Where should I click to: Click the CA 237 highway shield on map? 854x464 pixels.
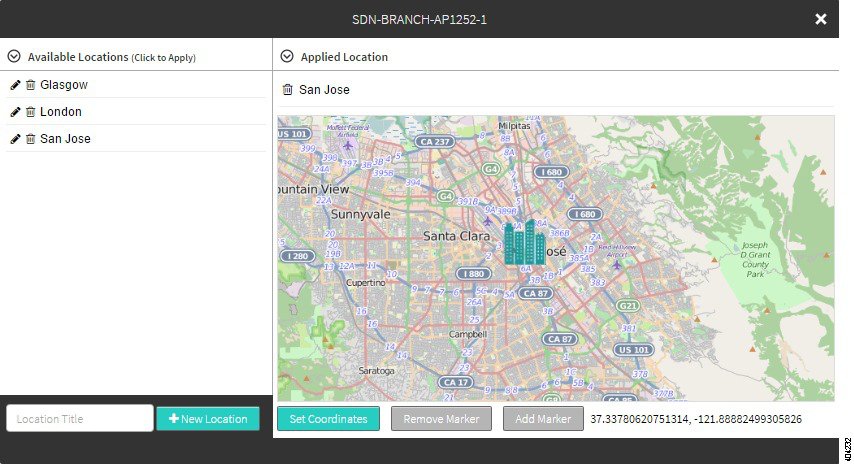coord(435,142)
